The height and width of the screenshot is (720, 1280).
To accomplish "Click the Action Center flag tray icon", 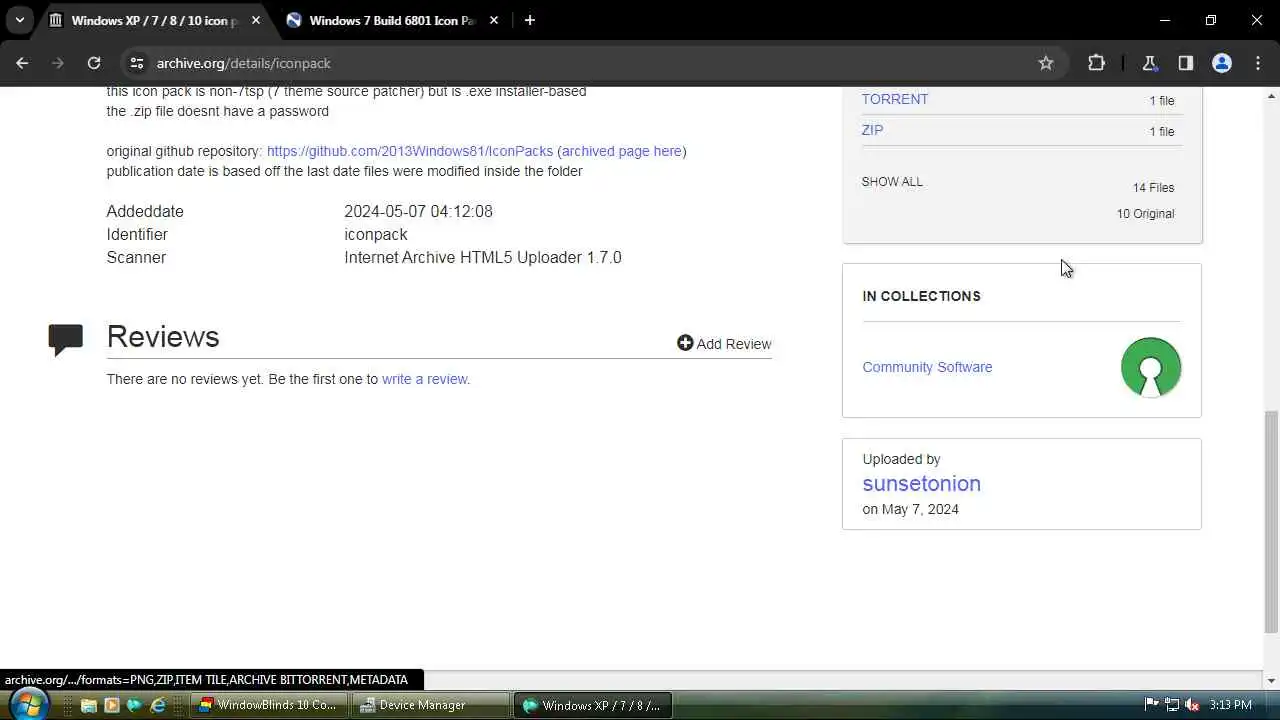I will (1151, 705).
